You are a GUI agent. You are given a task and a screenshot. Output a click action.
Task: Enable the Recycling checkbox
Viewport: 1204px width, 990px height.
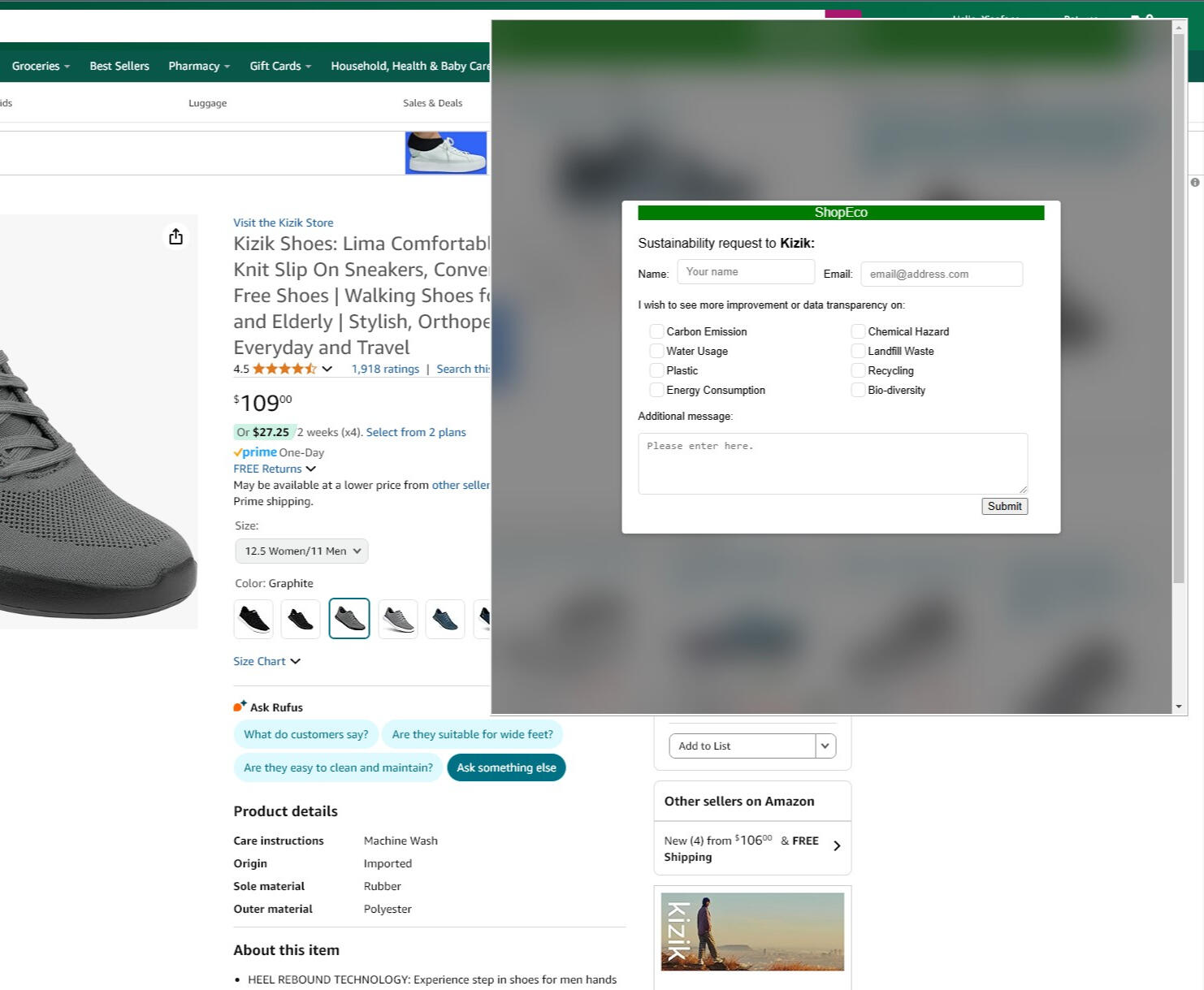[858, 370]
